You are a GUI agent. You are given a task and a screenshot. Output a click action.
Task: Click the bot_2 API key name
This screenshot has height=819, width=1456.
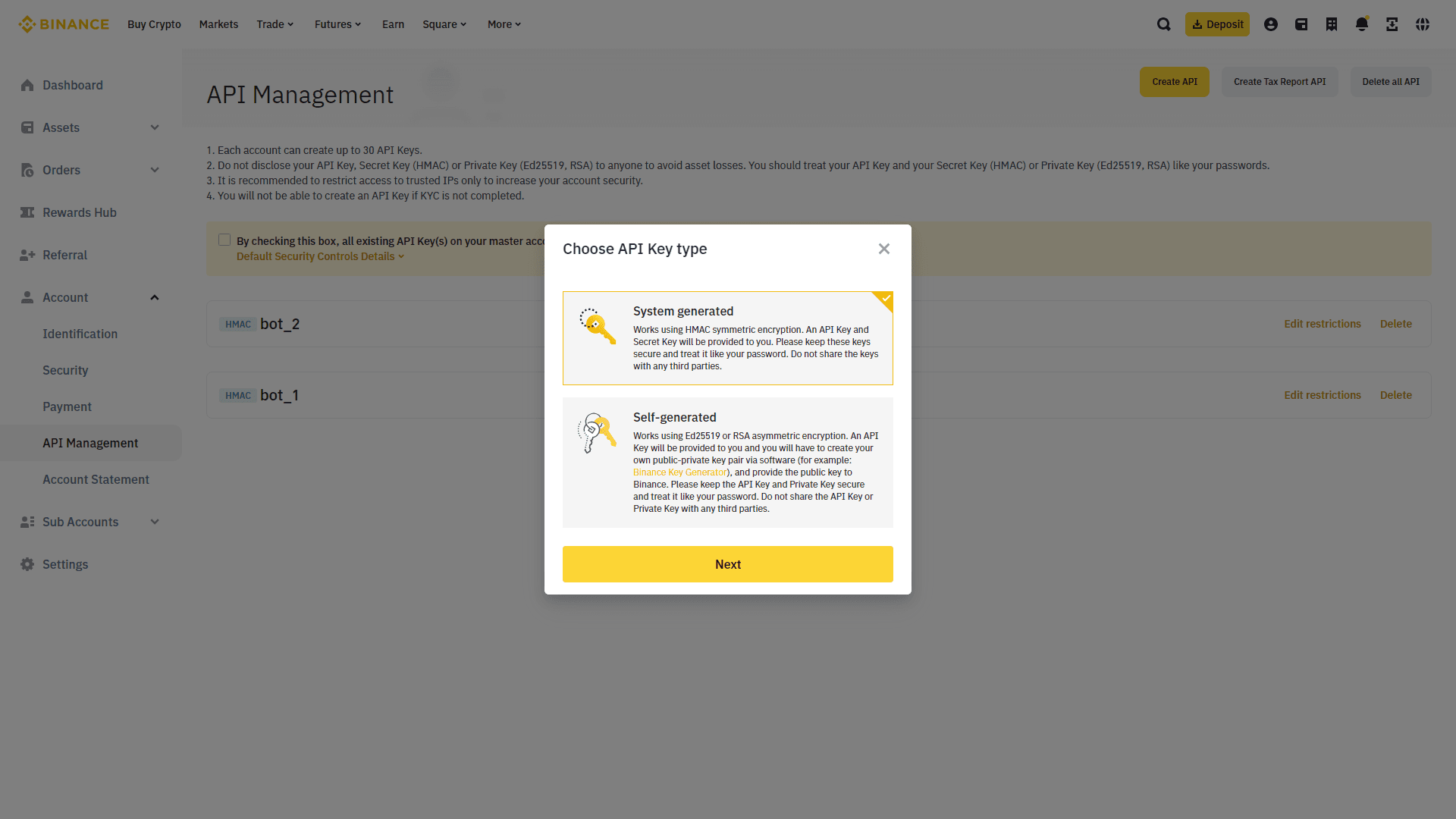280,324
